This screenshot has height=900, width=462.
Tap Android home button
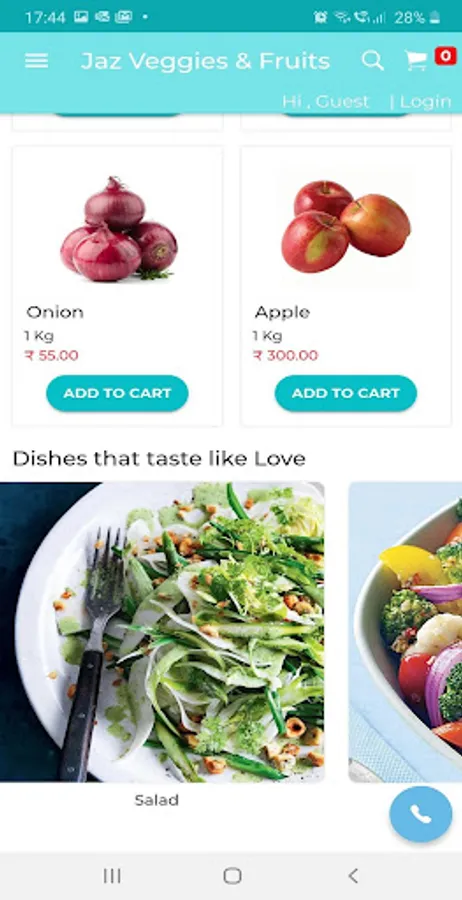232,876
